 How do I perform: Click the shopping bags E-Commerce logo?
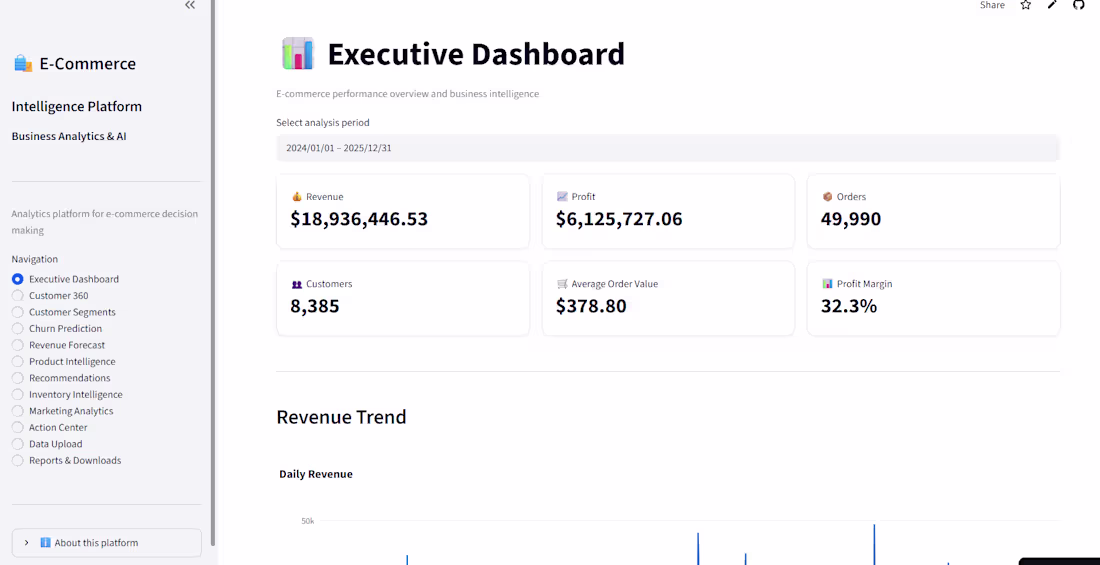tap(23, 64)
